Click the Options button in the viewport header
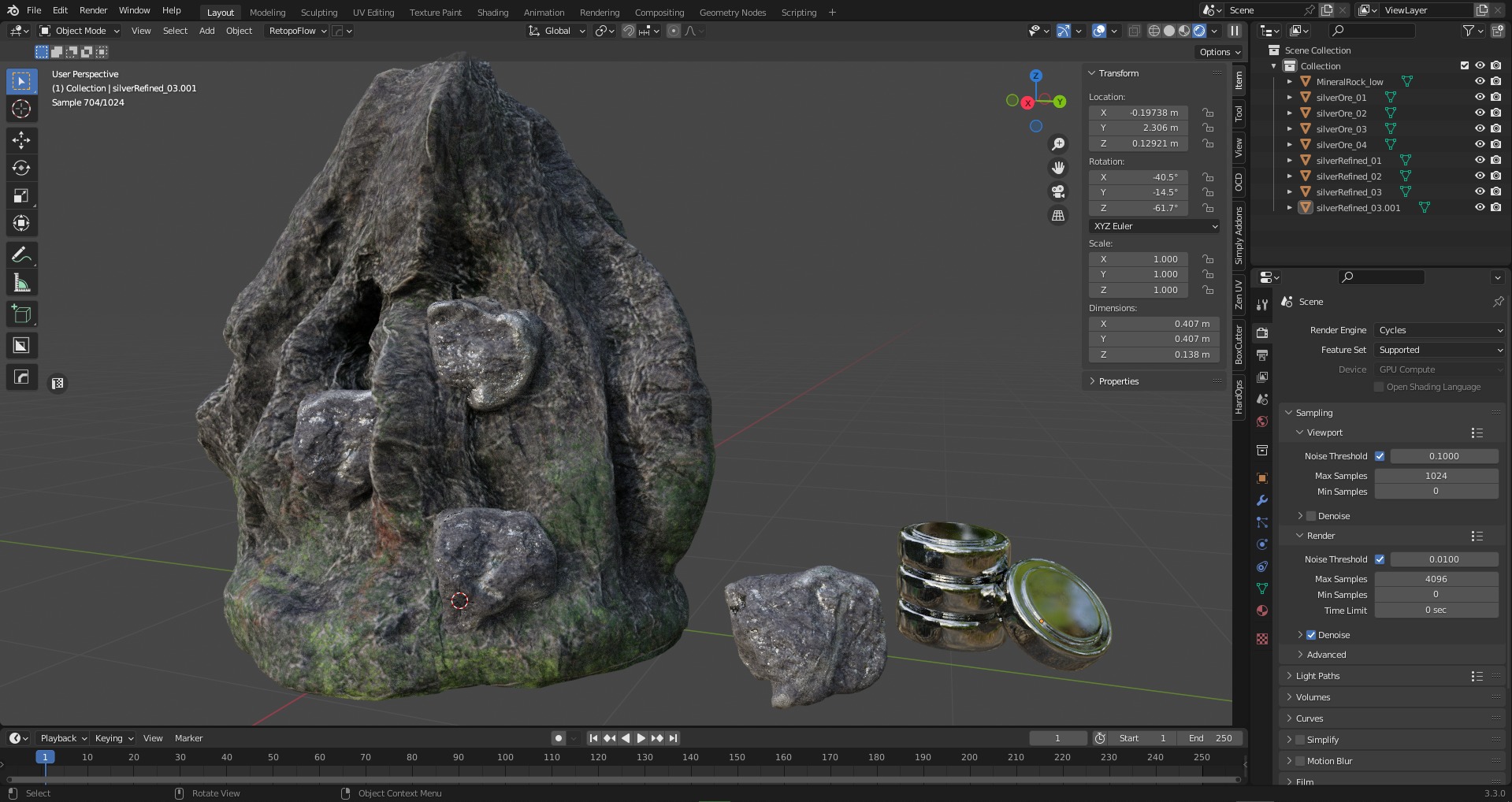 click(x=1219, y=52)
